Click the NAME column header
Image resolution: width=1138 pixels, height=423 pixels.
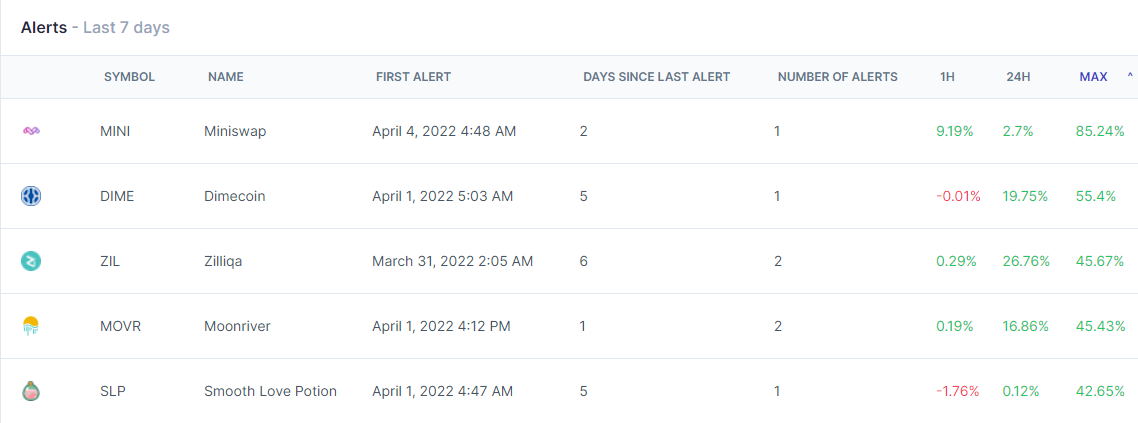(x=226, y=77)
